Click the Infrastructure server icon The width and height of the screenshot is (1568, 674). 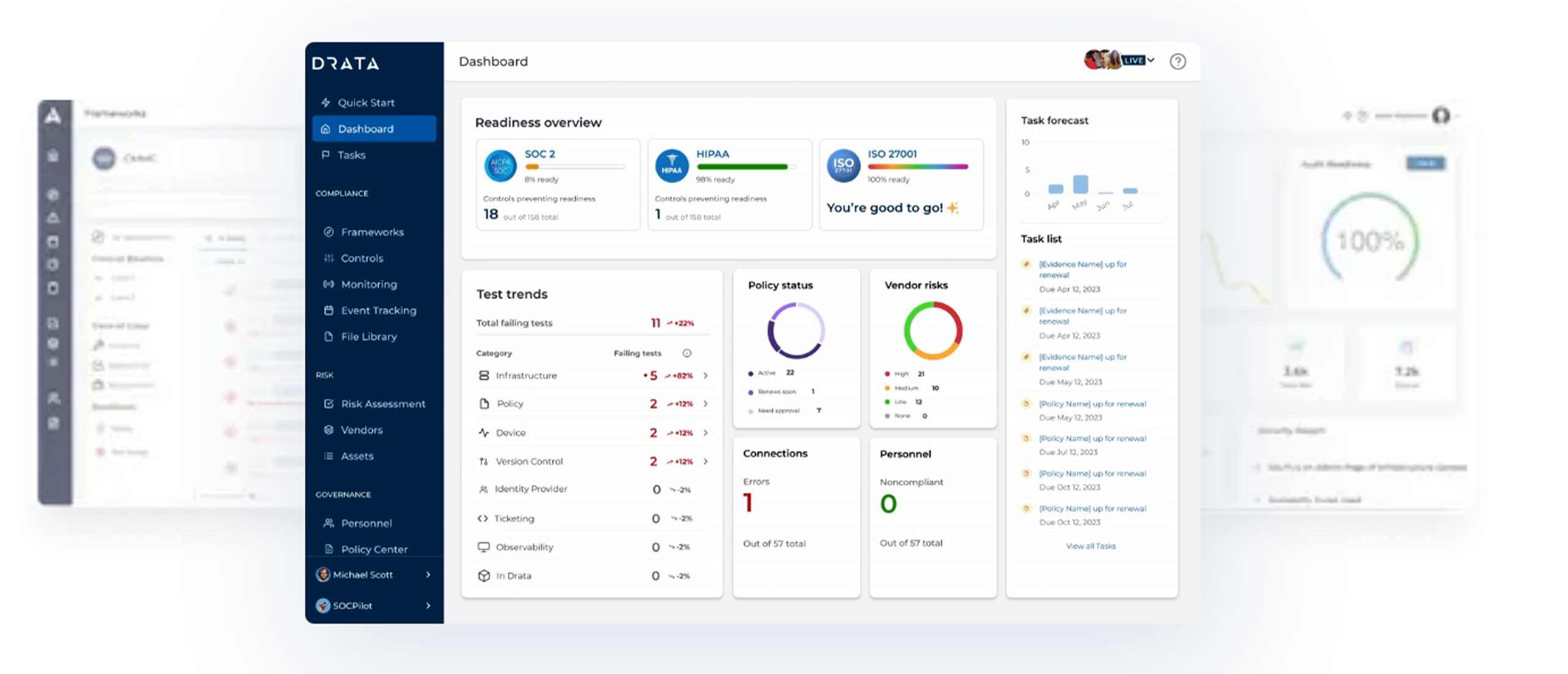click(x=484, y=375)
